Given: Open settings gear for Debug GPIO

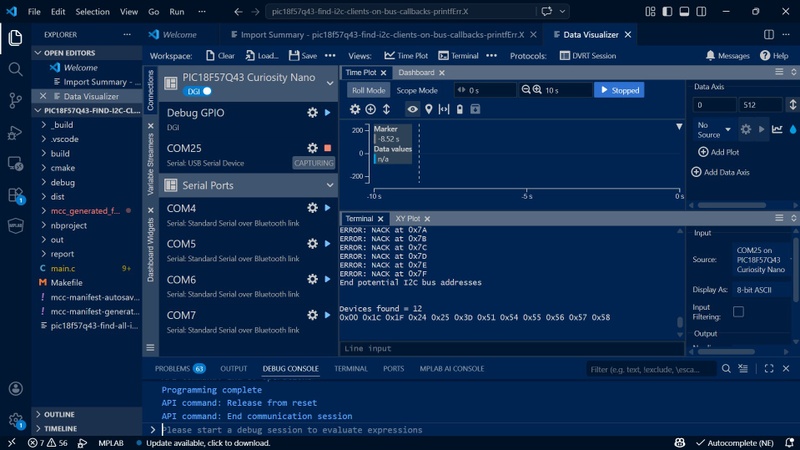Looking at the screenshot, I should point(312,113).
